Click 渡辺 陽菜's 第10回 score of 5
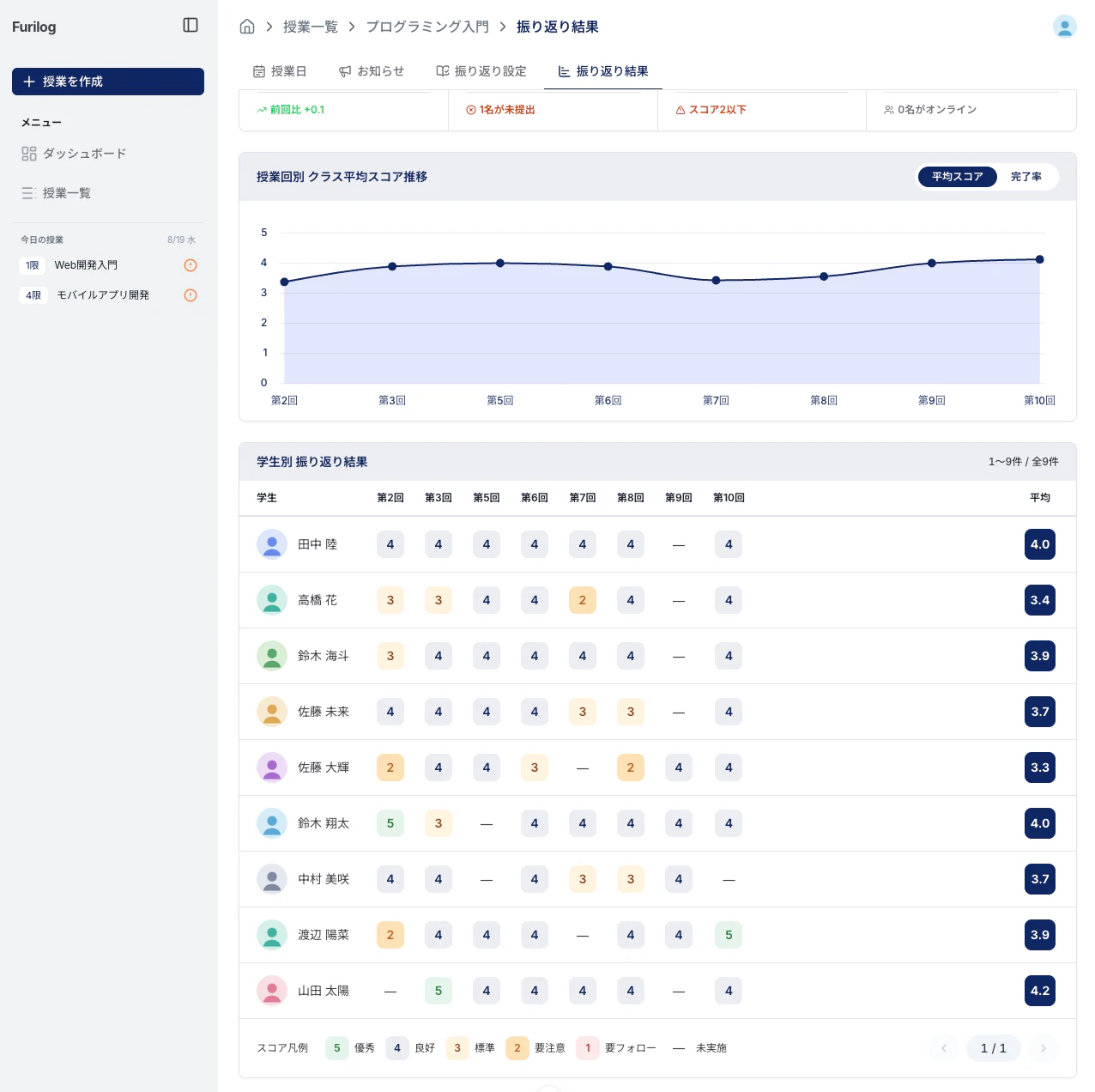Viewport: 1095px width, 1092px height. (x=729, y=935)
